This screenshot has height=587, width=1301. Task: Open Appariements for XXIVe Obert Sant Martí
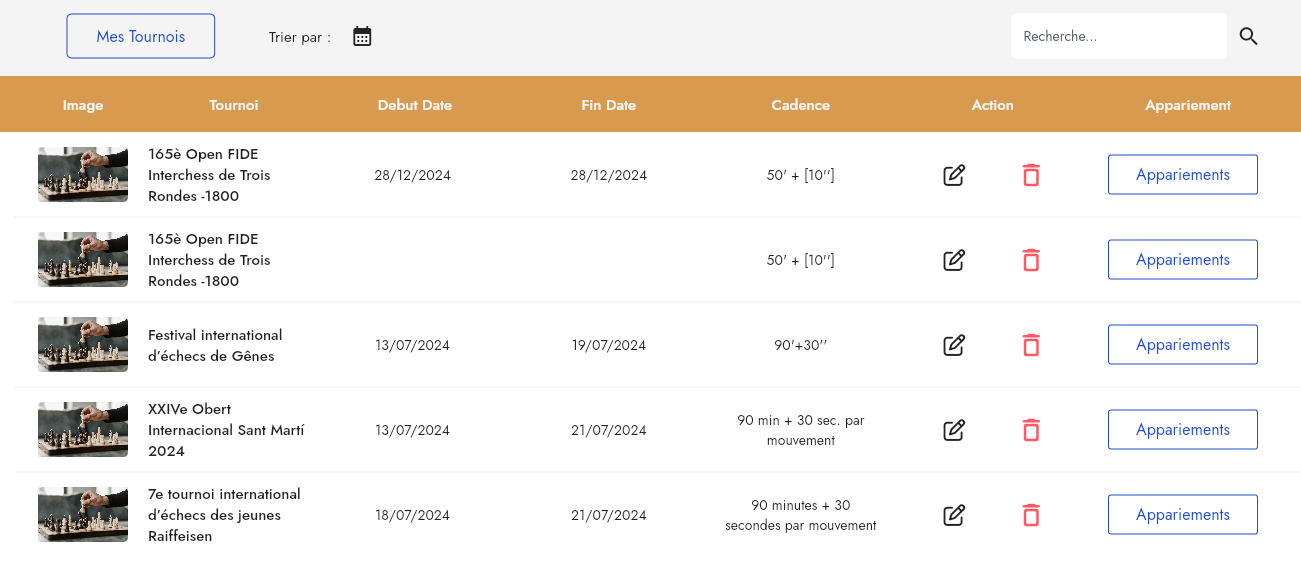point(1182,430)
